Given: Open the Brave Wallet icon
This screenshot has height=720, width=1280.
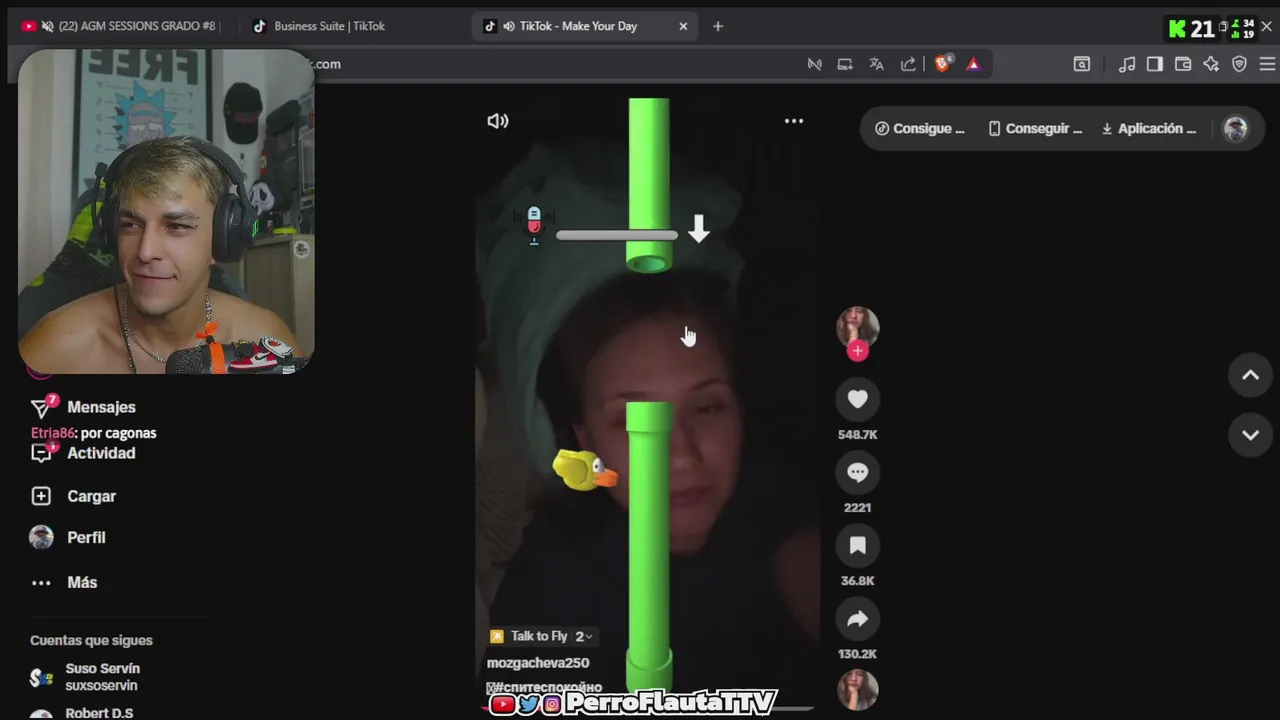Looking at the screenshot, I should (1183, 64).
